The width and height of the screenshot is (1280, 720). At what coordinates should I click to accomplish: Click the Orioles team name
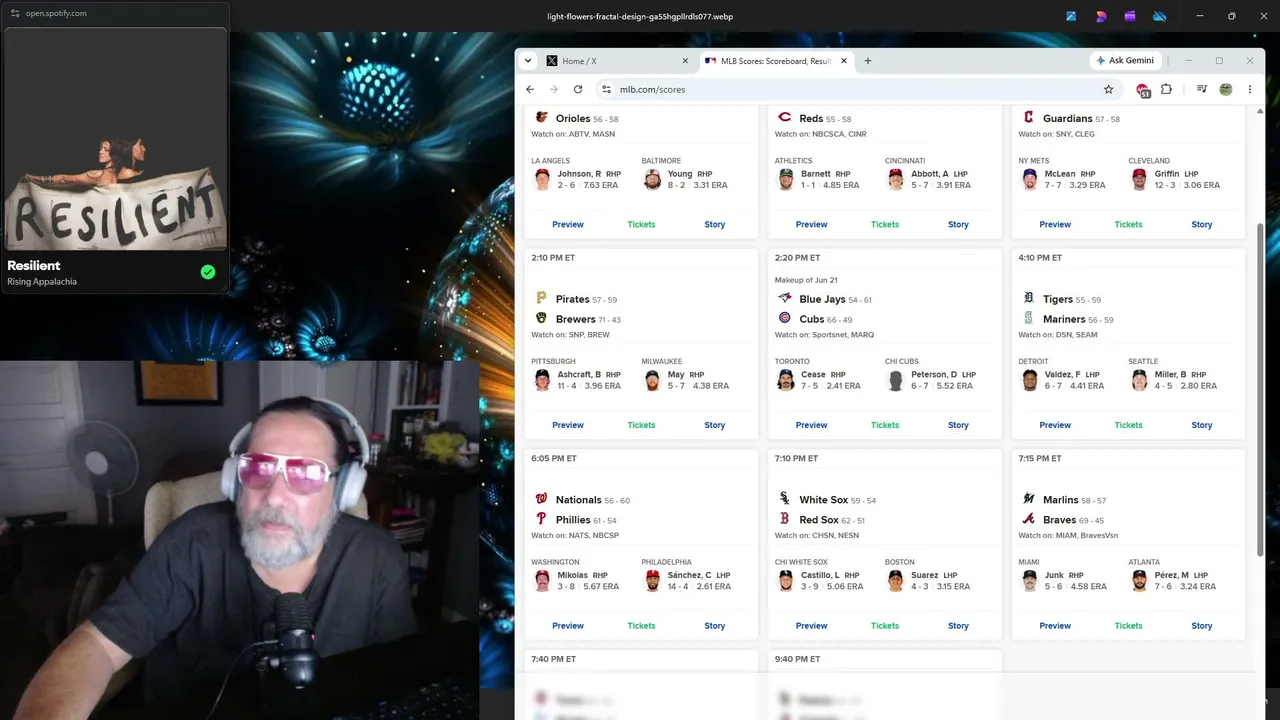pos(573,118)
